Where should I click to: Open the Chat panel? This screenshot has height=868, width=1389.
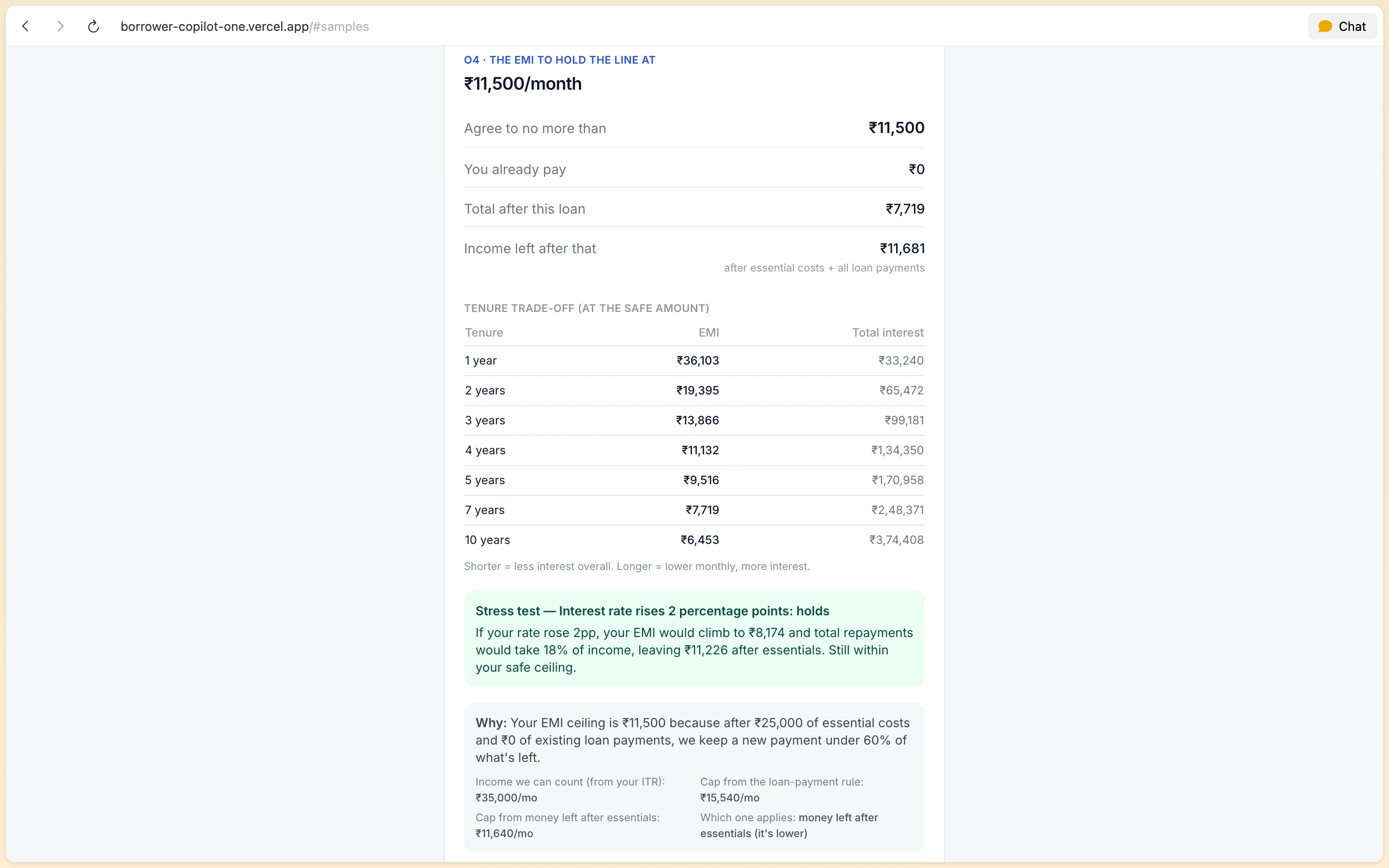[x=1342, y=27]
